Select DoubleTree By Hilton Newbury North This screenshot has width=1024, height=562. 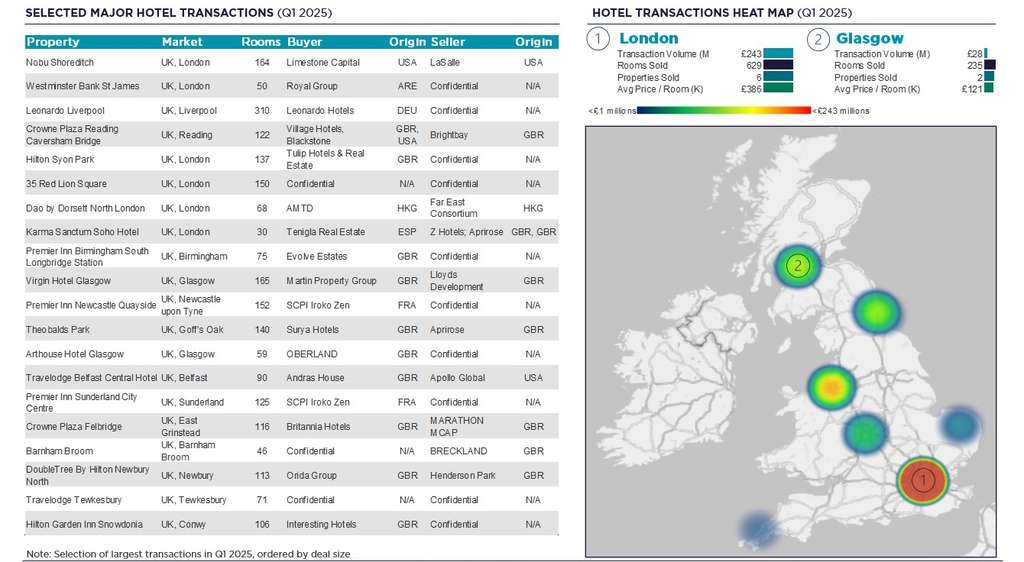(88, 475)
